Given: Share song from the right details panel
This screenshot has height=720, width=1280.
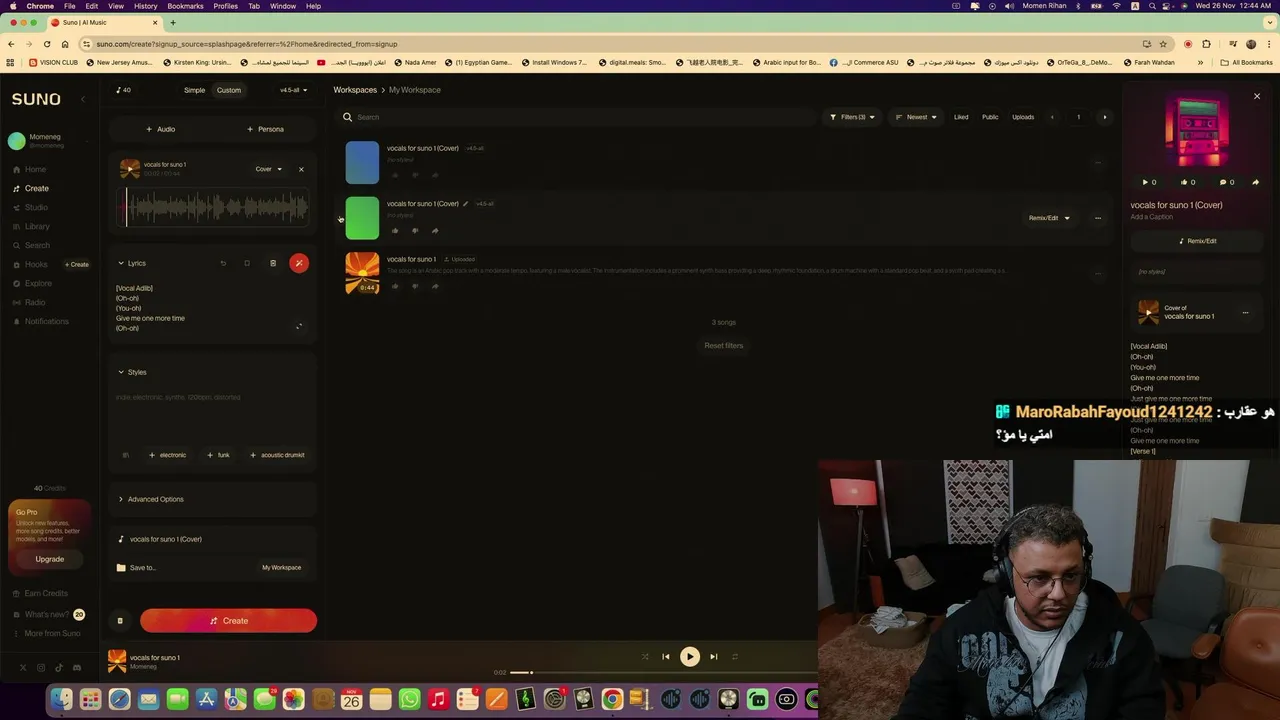Looking at the screenshot, I should point(1256,182).
